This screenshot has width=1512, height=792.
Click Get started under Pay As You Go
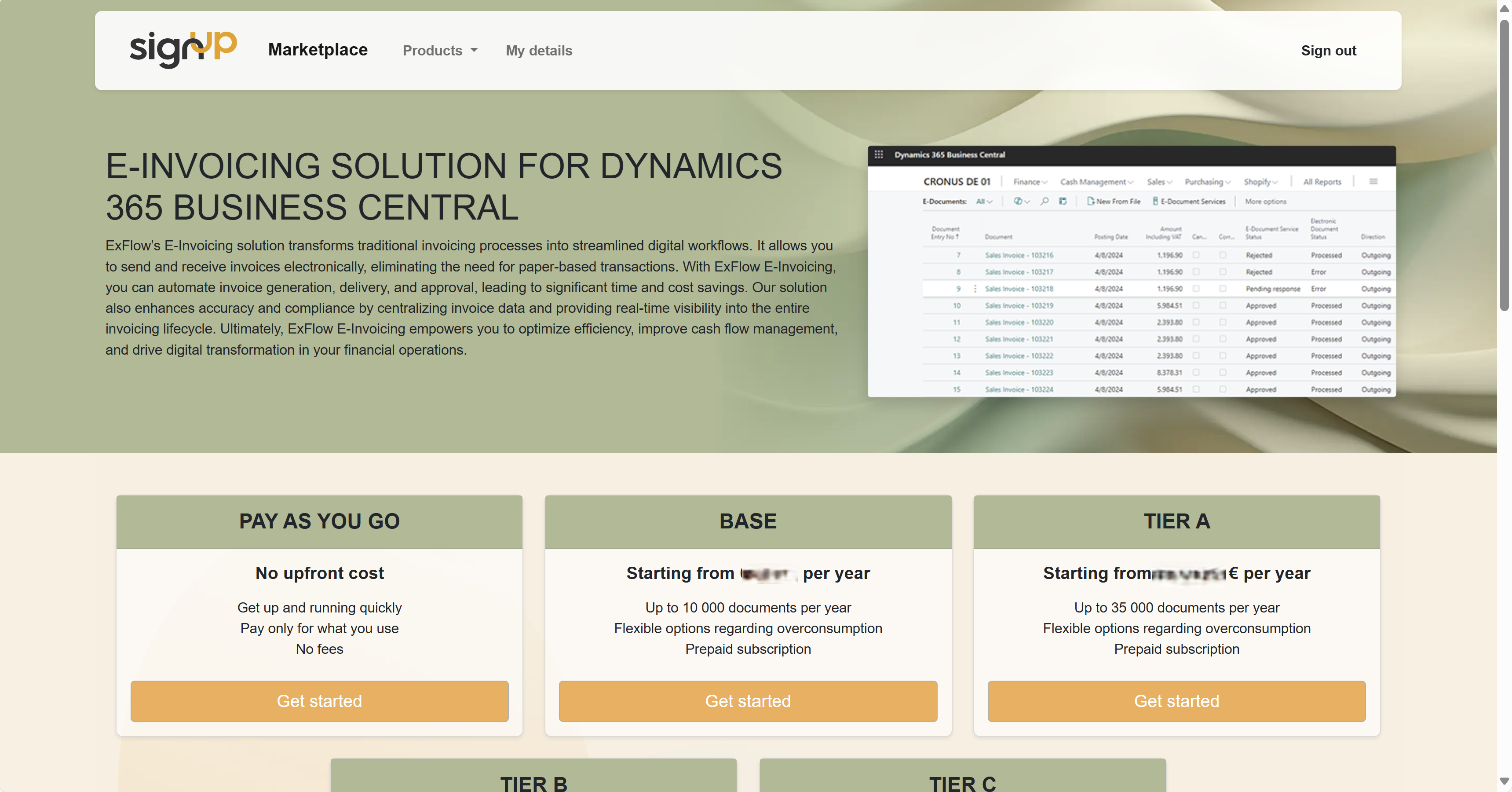(319, 701)
